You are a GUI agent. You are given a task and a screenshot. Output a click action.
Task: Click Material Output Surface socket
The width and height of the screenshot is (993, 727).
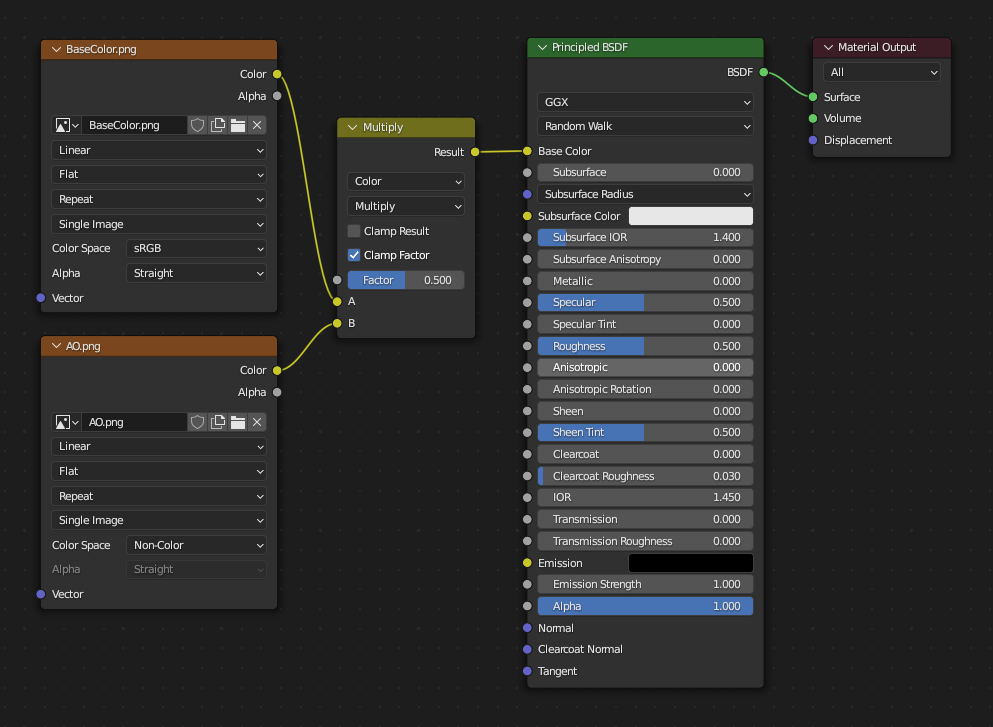[813, 97]
